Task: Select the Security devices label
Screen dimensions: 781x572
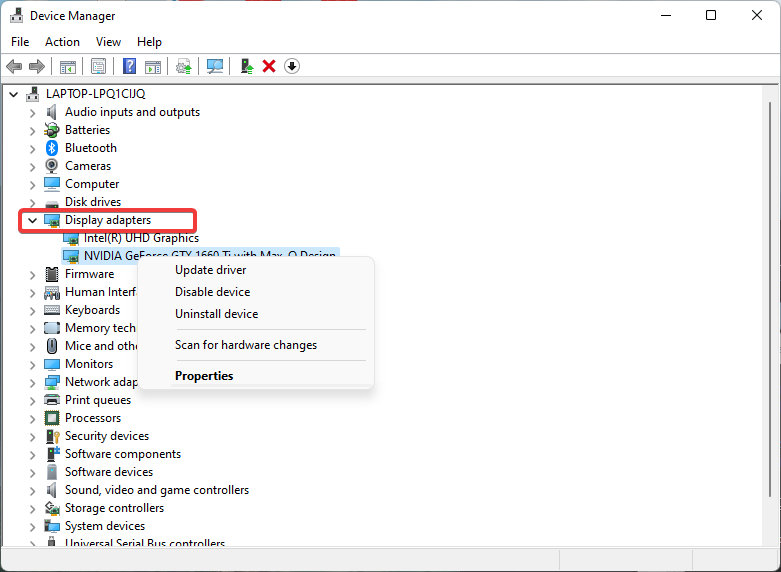Action: (x=107, y=436)
